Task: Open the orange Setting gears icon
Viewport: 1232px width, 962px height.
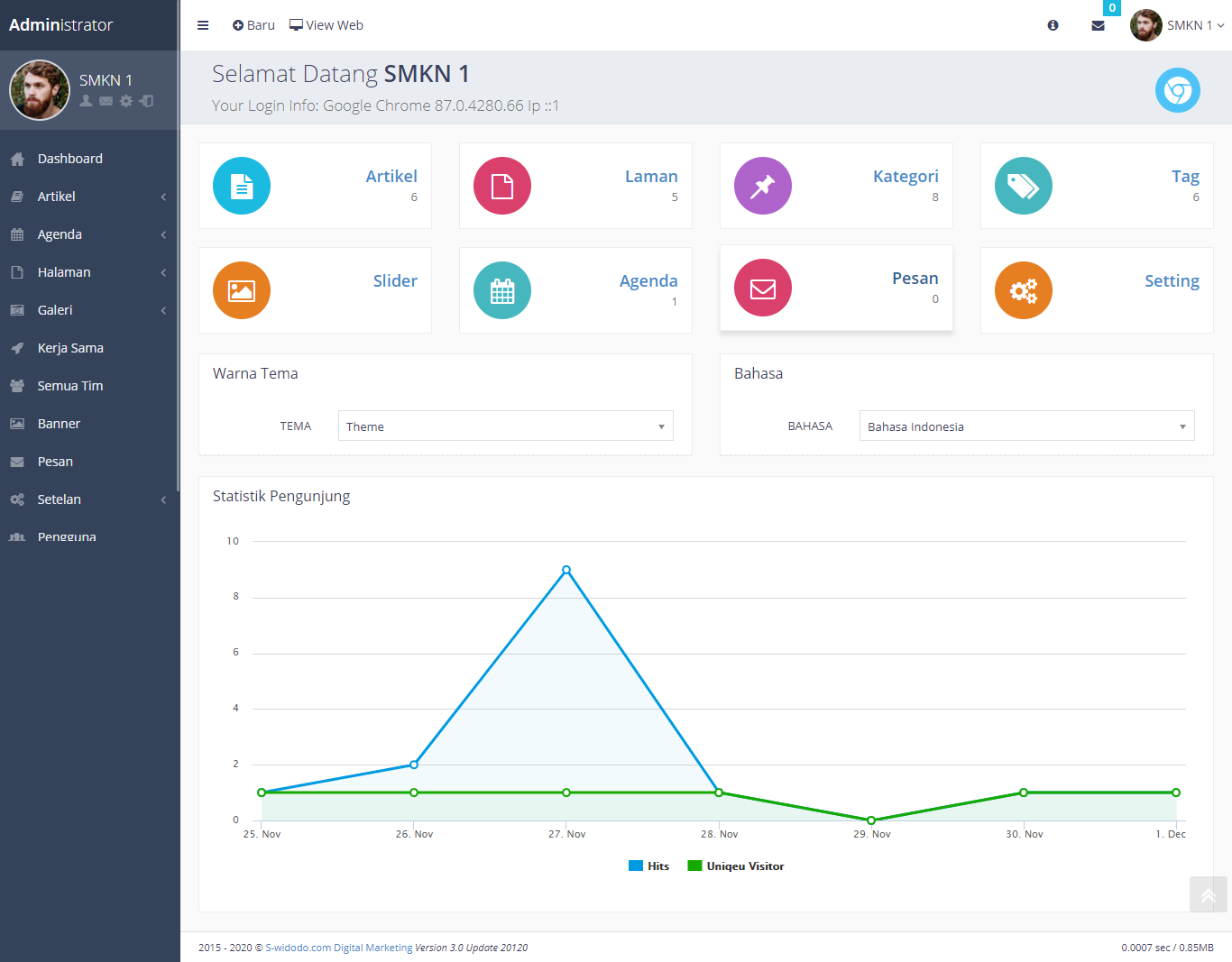Action: point(1024,290)
